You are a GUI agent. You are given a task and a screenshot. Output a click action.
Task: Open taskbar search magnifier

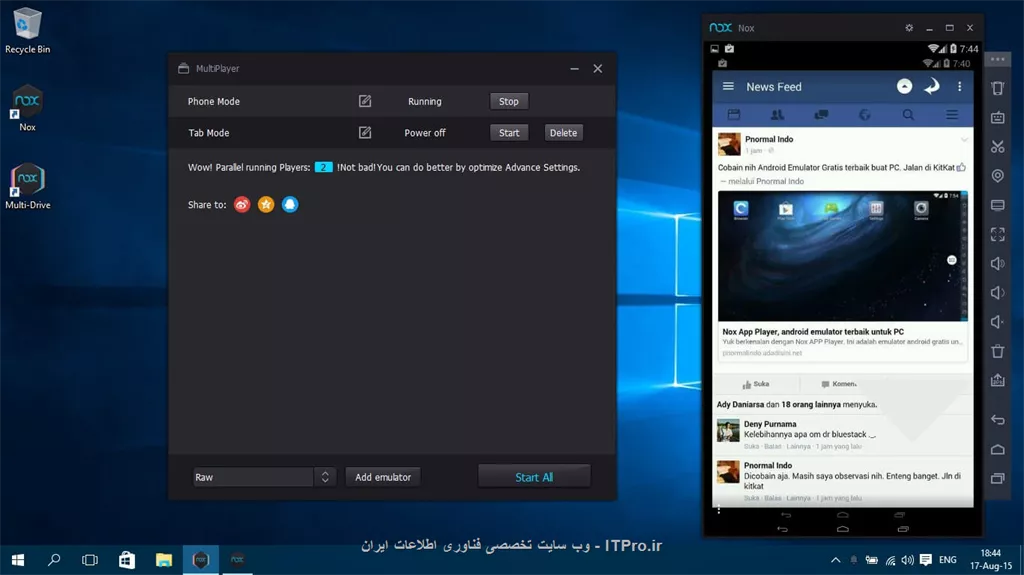(54, 560)
